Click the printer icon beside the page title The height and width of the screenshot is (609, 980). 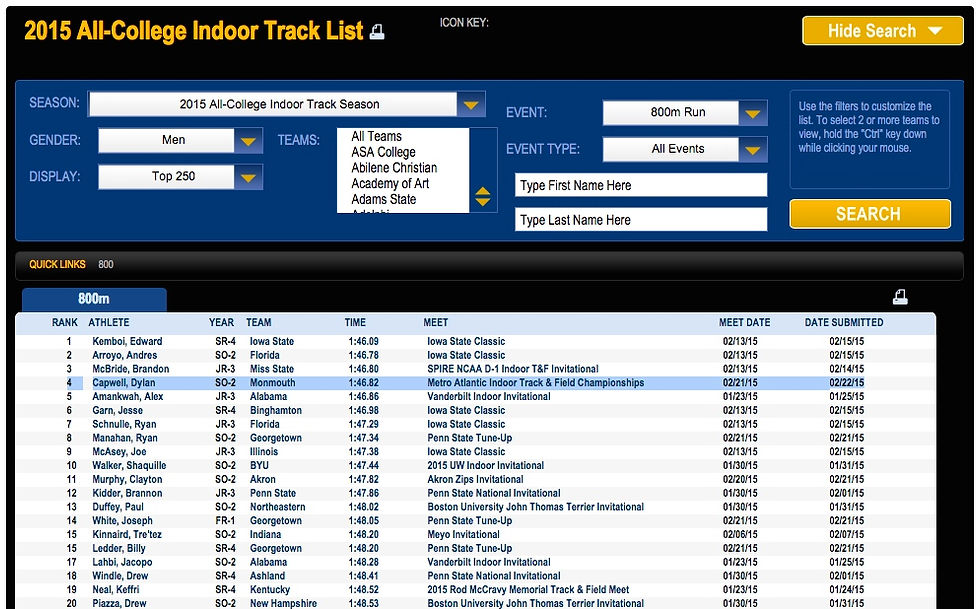click(377, 31)
